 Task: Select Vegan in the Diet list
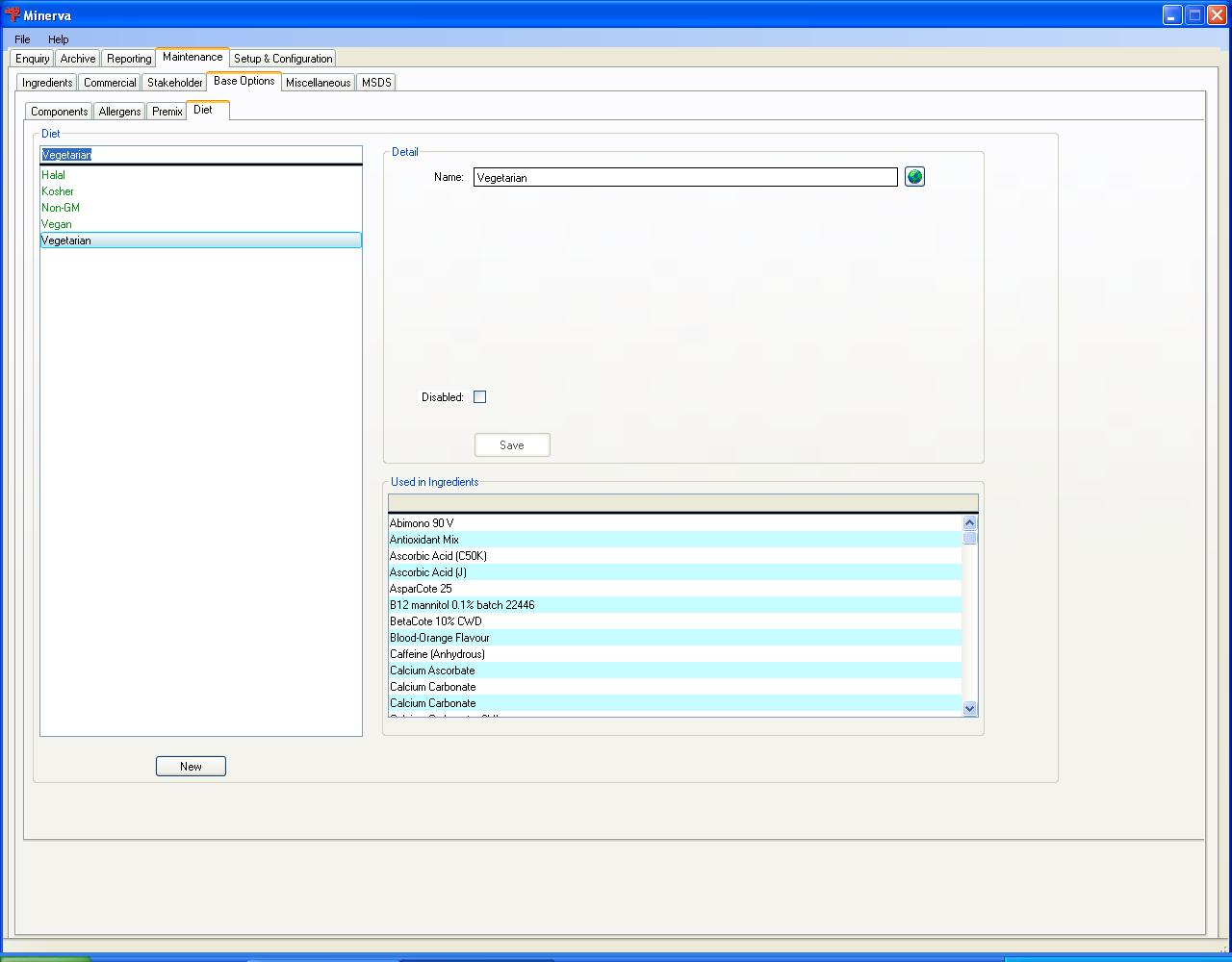click(x=201, y=224)
